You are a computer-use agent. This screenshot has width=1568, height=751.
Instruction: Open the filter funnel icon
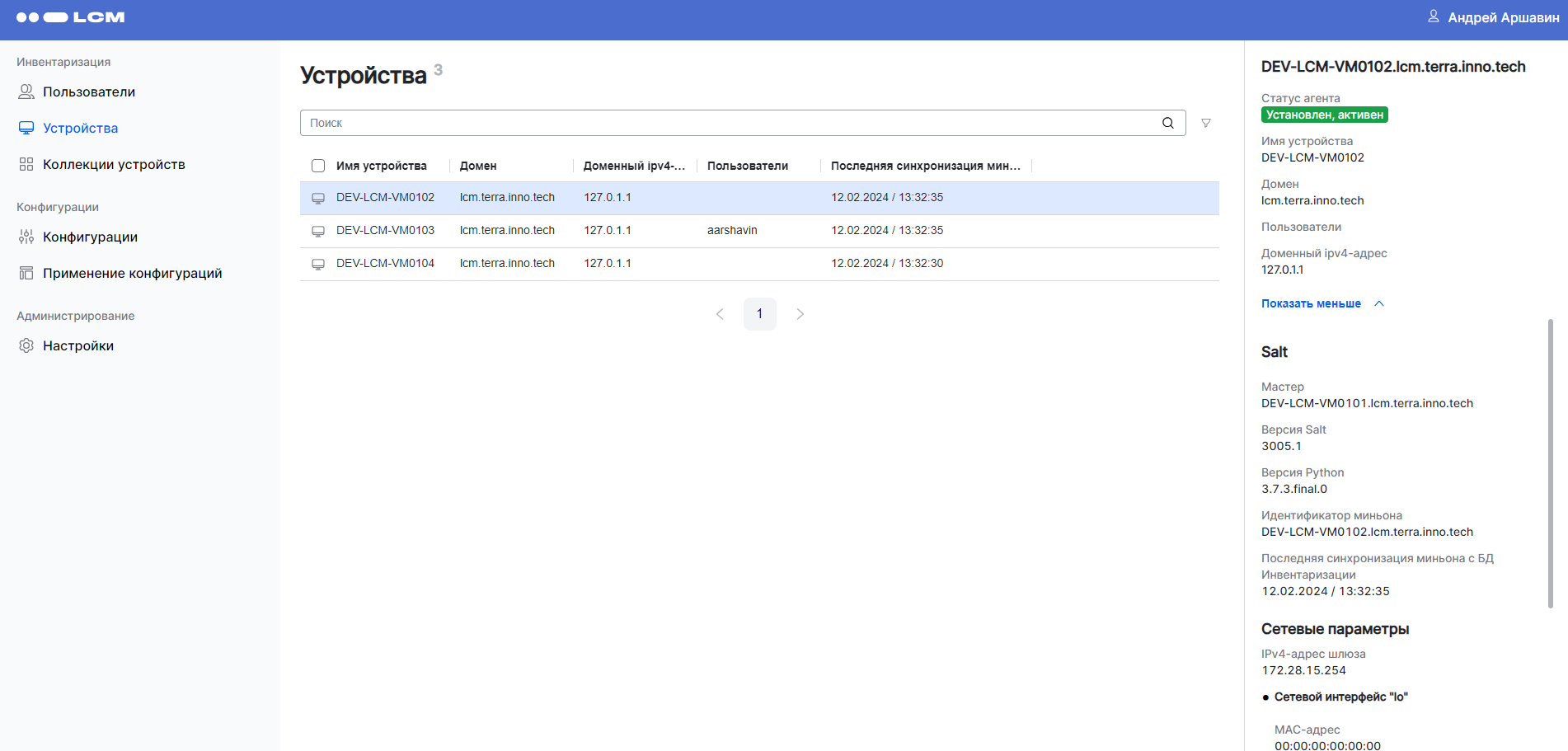(1205, 123)
